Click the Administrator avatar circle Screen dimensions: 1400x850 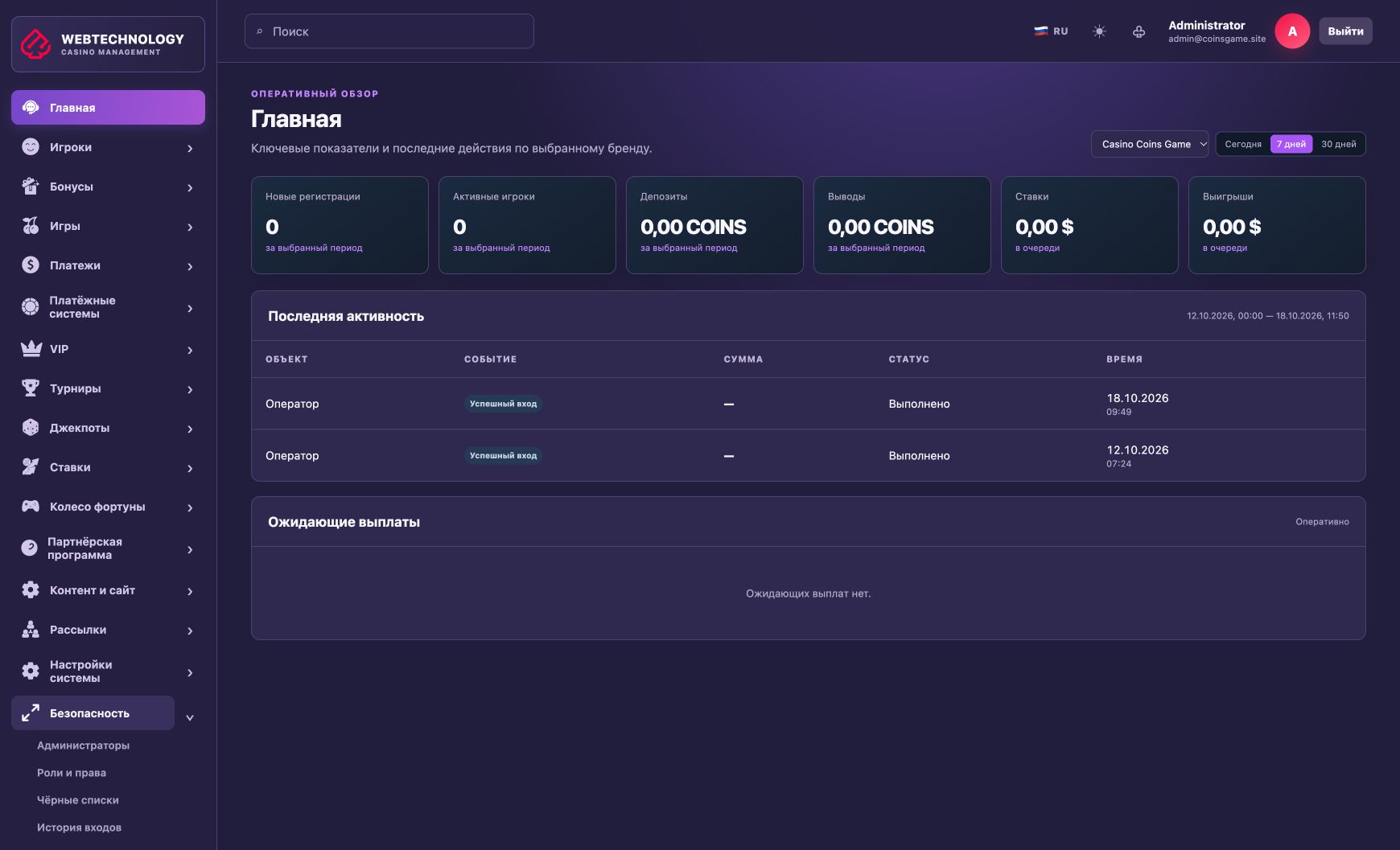tap(1292, 31)
